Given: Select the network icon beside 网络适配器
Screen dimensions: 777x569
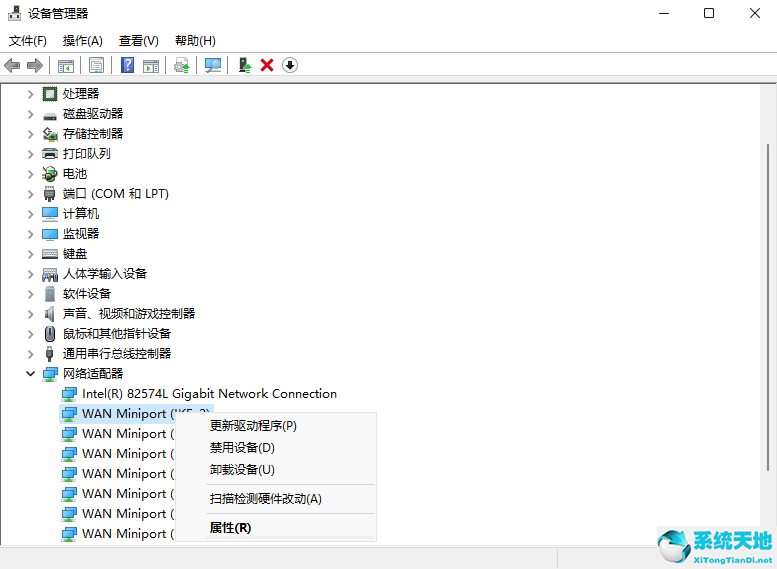Looking at the screenshot, I should pos(50,374).
